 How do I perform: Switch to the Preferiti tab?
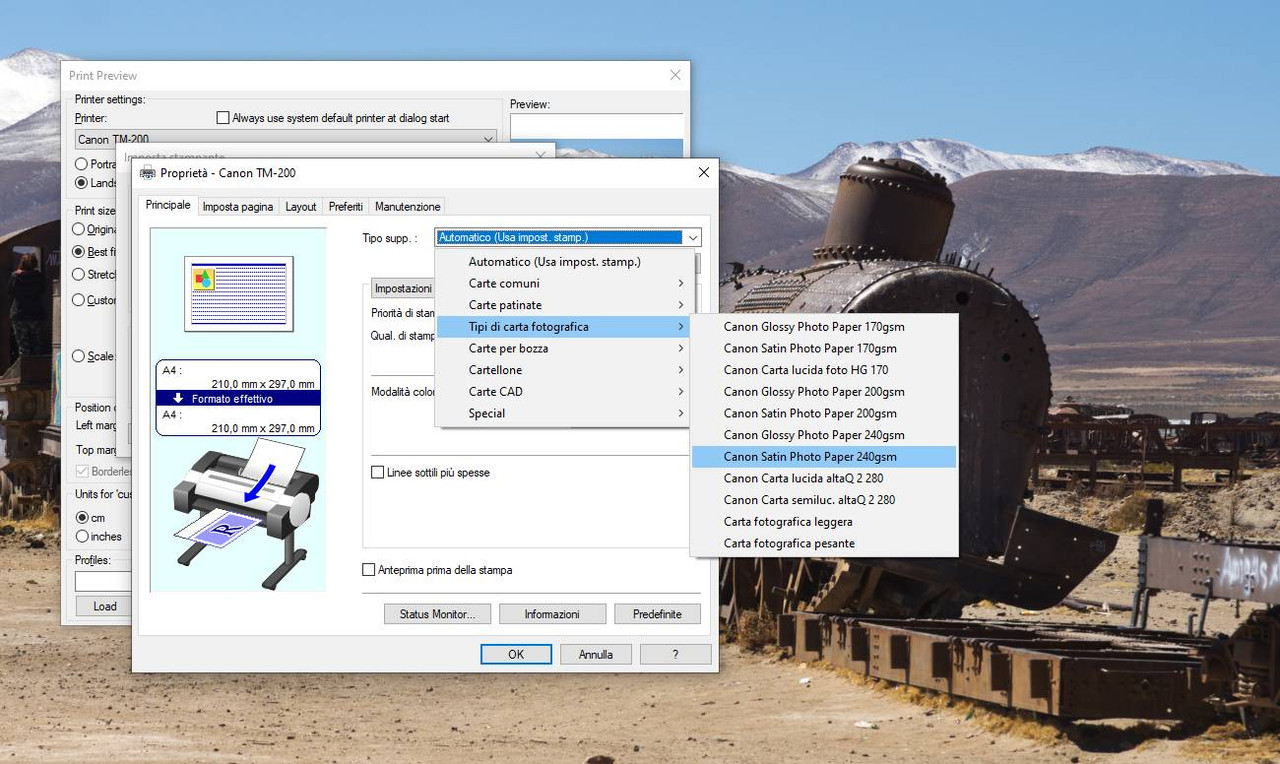pos(346,207)
